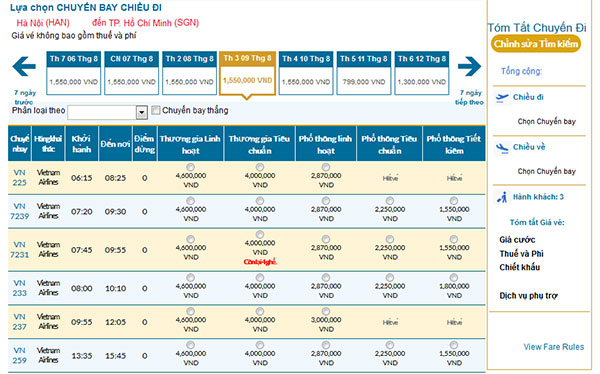Open flight VN 7239 link
This screenshot has width=600, height=374.
pos(20,211)
